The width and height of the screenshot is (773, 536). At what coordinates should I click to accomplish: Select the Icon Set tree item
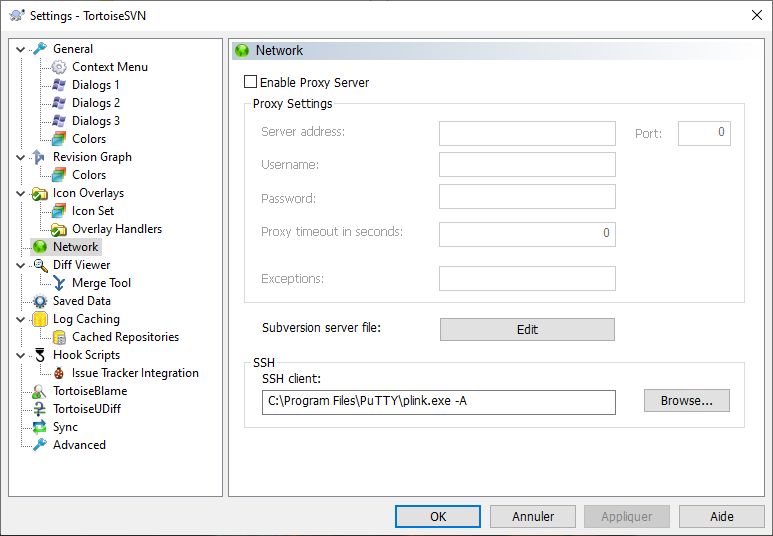(x=93, y=211)
